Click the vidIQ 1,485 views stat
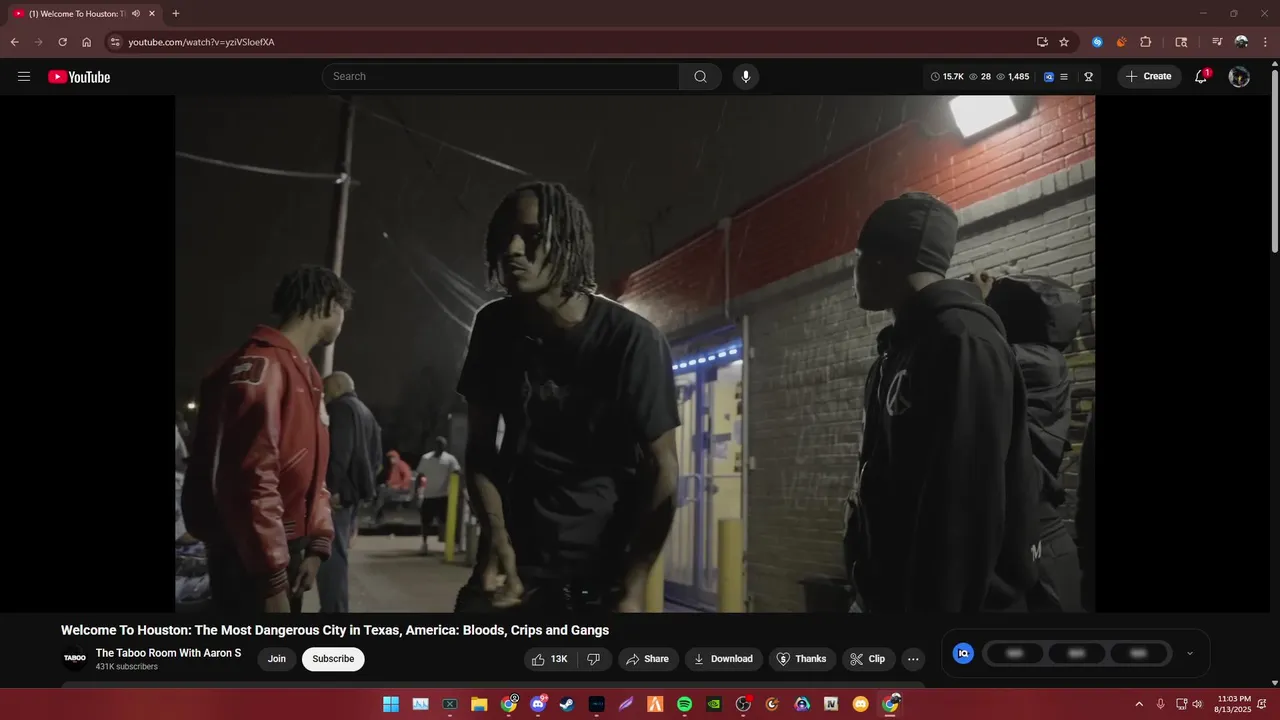The height and width of the screenshot is (720, 1280). [x=1012, y=76]
